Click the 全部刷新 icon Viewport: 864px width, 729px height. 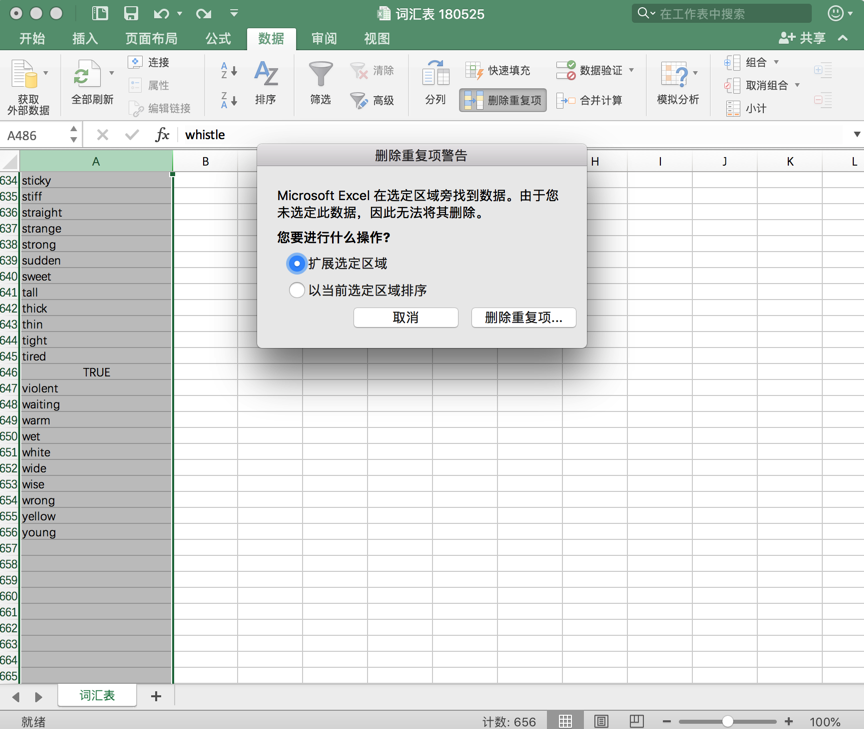click(x=87, y=73)
